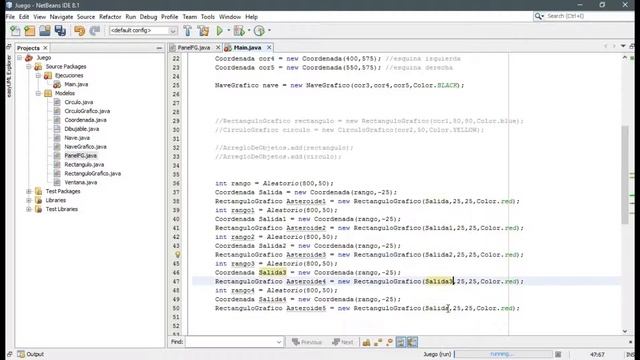Click the Output window icon
The width and height of the screenshot is (640, 360).
coord(21,354)
